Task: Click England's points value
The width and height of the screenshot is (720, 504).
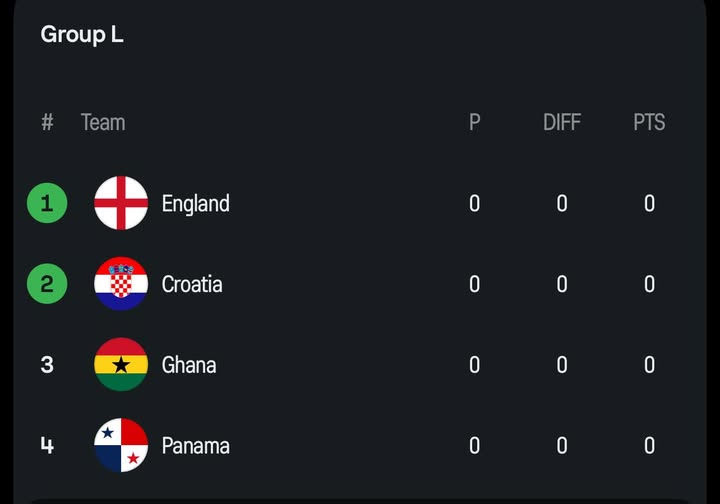Action: pyautogui.click(x=649, y=204)
